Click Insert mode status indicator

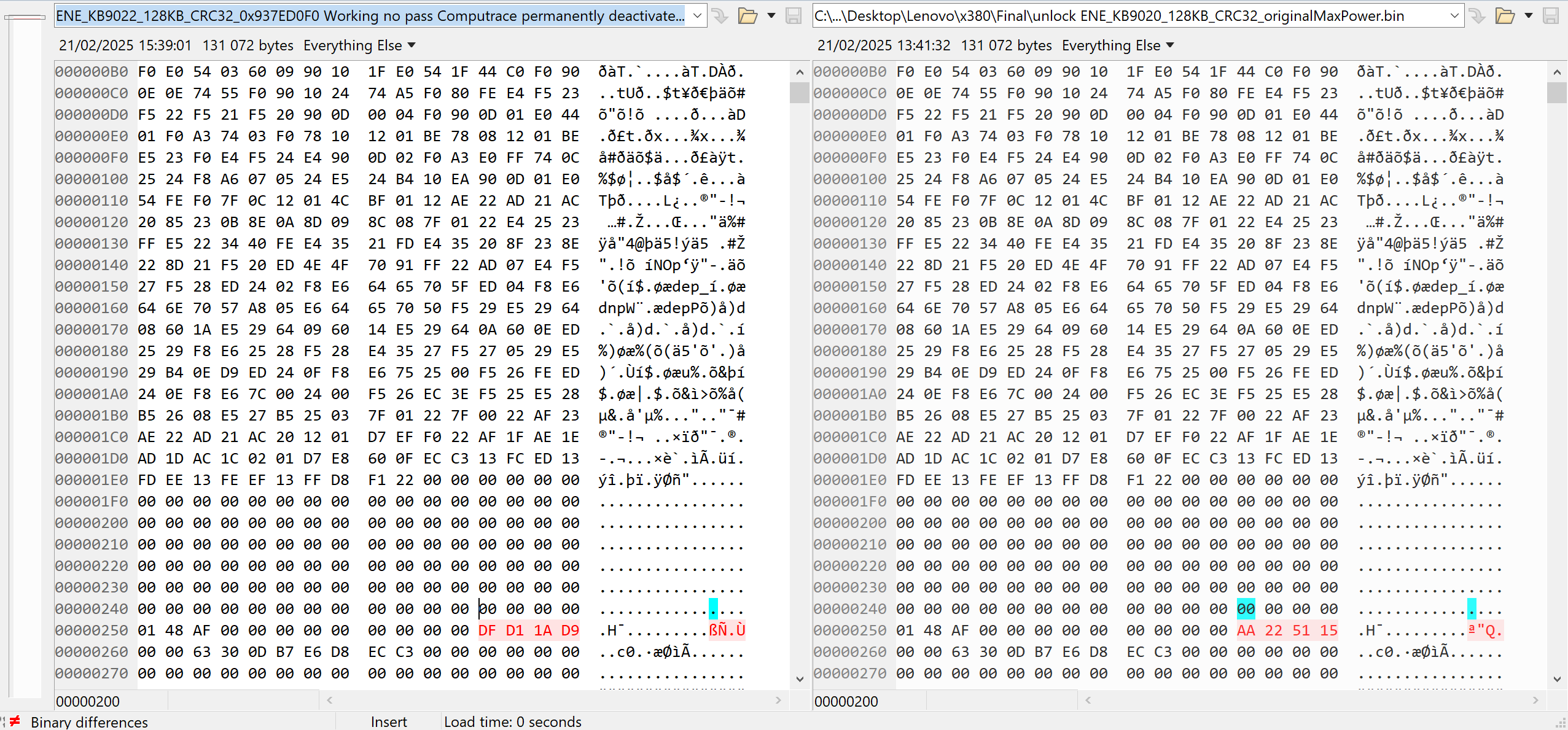(388, 721)
